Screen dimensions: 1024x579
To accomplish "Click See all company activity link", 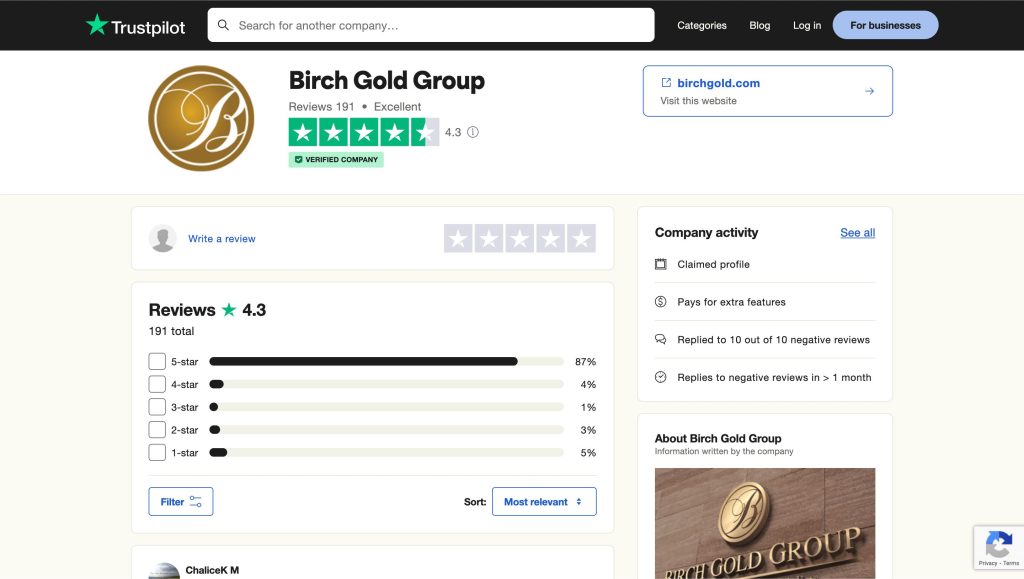I will click(x=857, y=233).
